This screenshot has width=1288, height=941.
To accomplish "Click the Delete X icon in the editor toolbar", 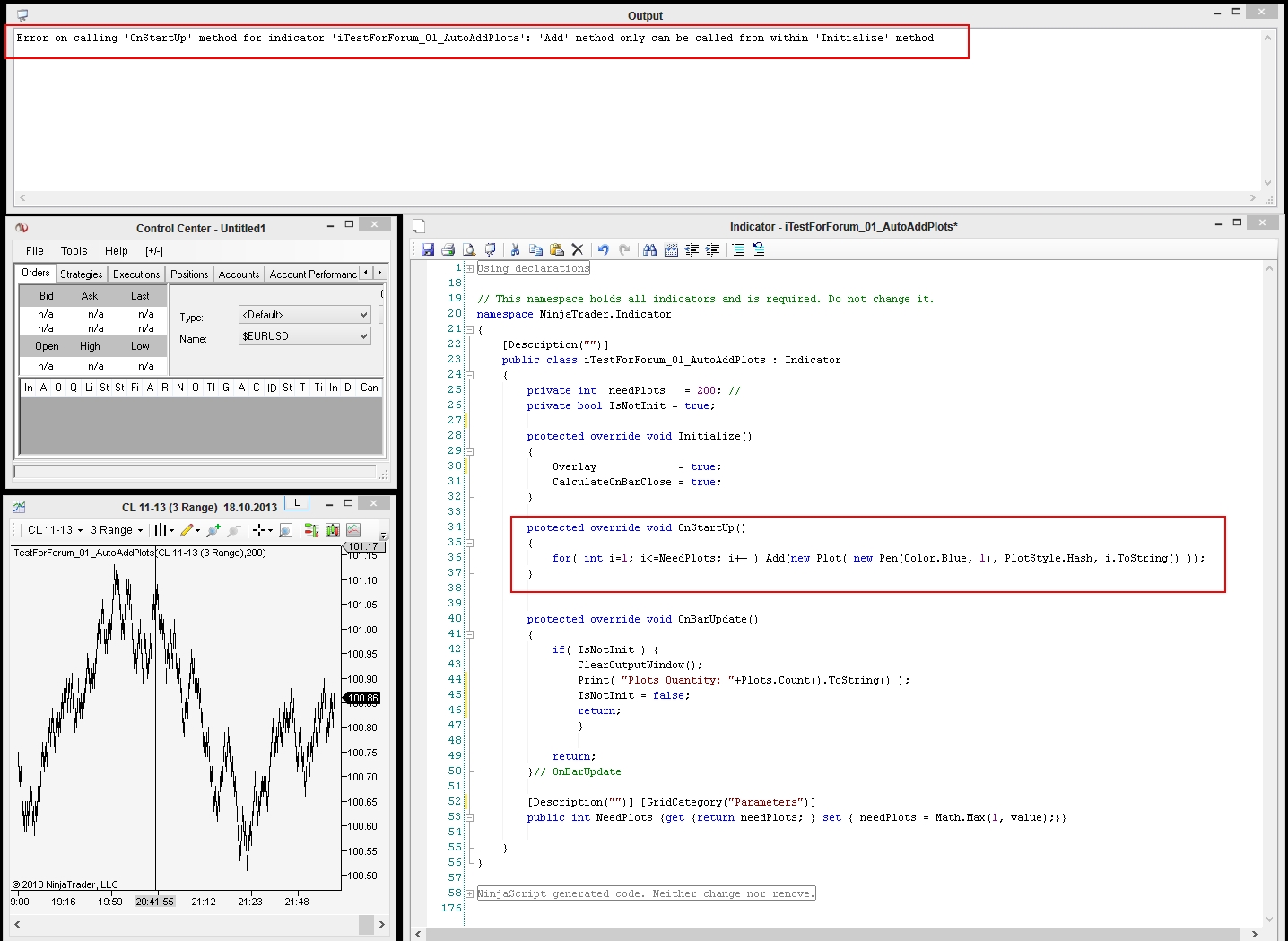I will [578, 250].
